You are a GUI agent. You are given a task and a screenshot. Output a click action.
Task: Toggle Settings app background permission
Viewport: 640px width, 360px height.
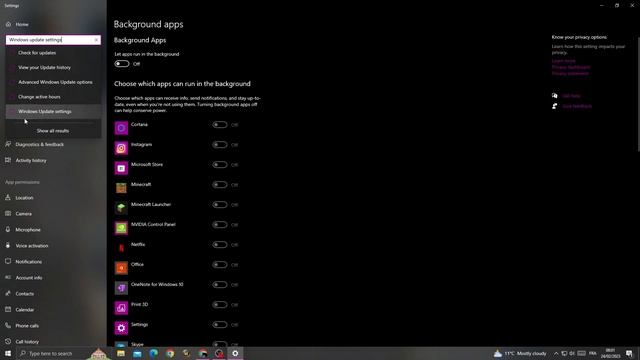(x=220, y=324)
